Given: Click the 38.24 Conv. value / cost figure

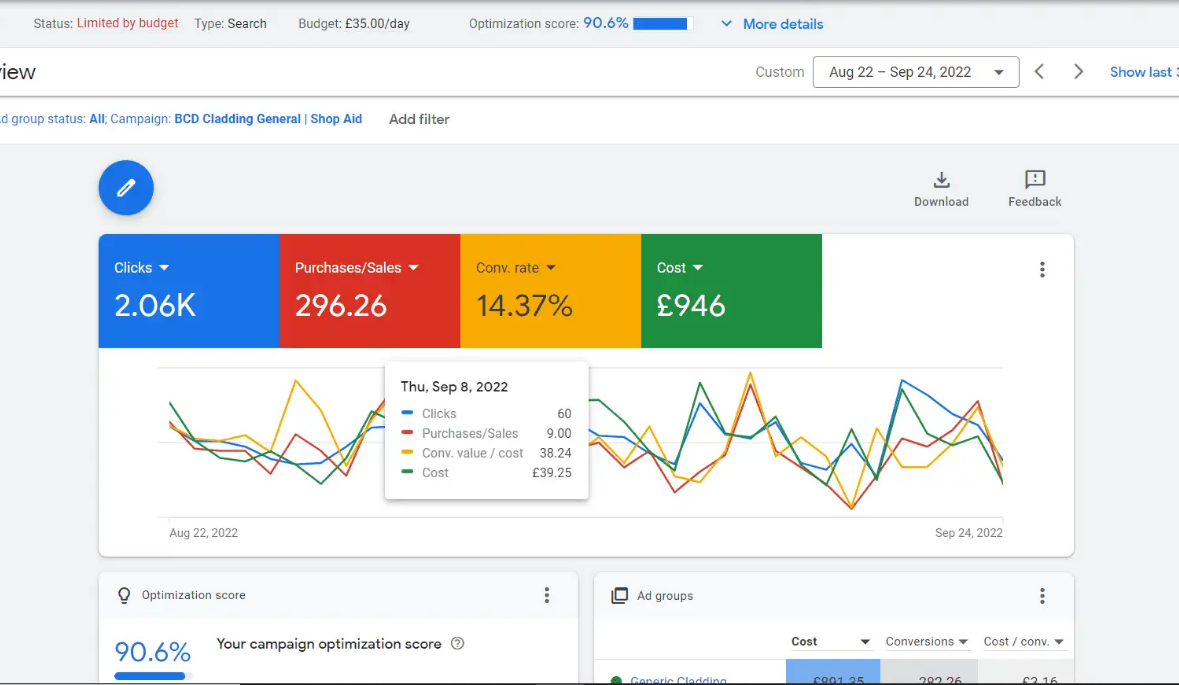Looking at the screenshot, I should point(556,453).
